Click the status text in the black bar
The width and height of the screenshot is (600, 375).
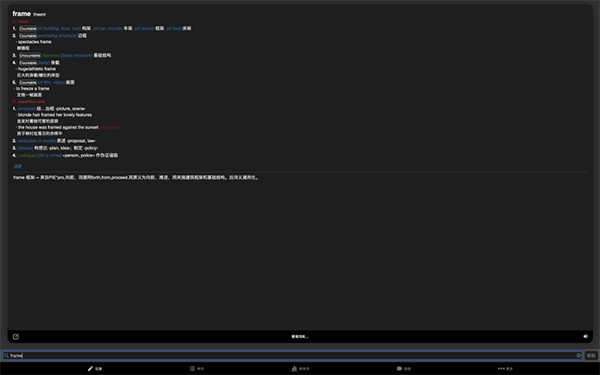(x=300, y=337)
